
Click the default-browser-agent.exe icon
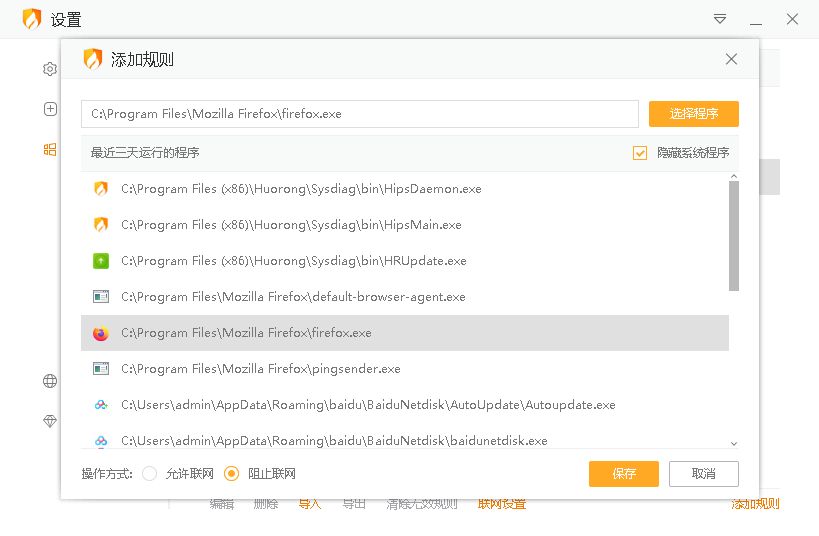[x=100, y=297]
